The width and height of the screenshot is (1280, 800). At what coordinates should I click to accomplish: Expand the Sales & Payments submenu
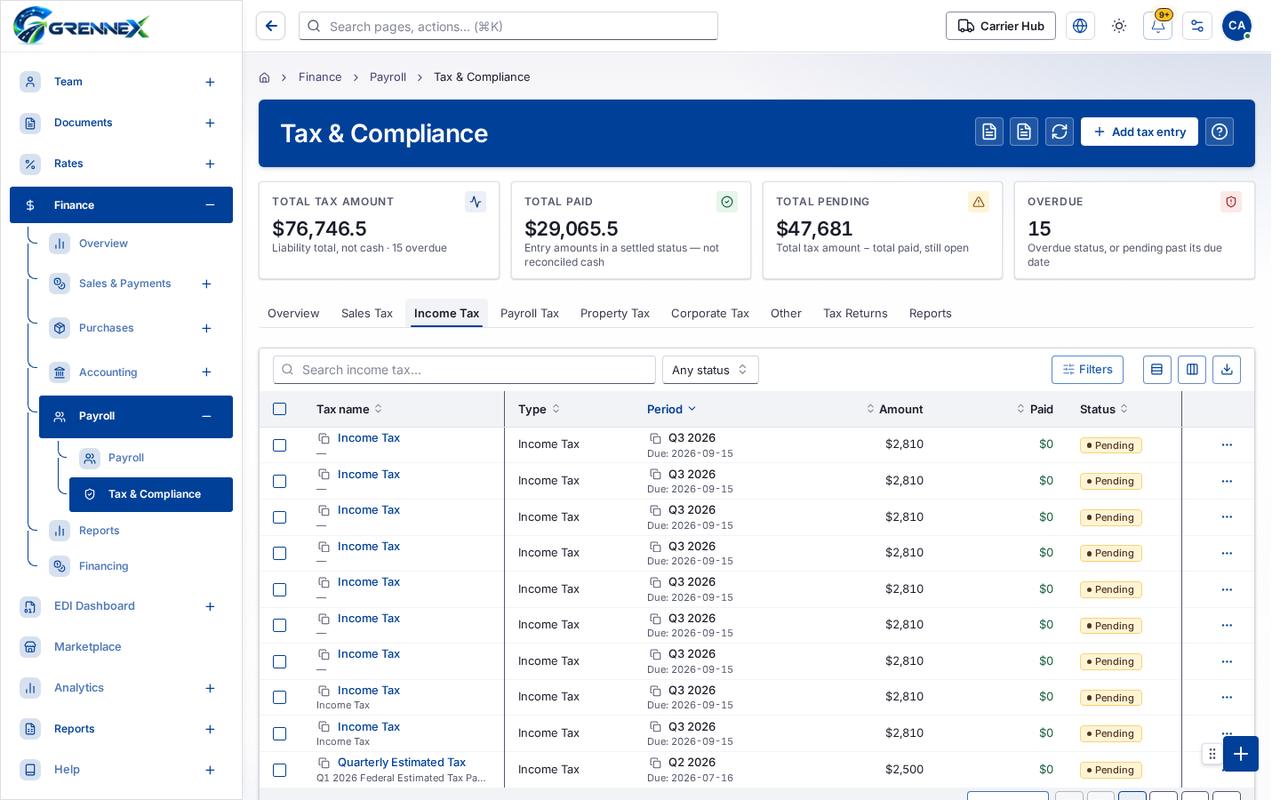(x=206, y=284)
